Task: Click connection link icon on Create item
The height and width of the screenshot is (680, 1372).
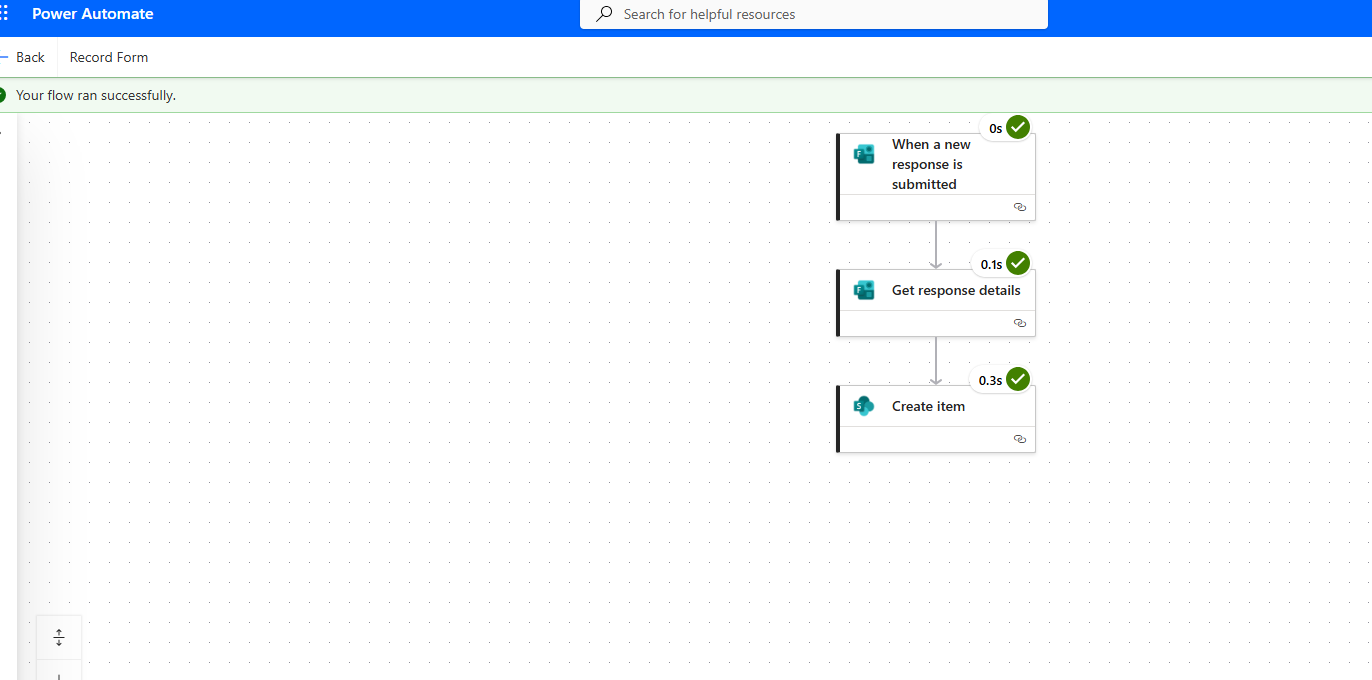Action: pyautogui.click(x=1019, y=439)
